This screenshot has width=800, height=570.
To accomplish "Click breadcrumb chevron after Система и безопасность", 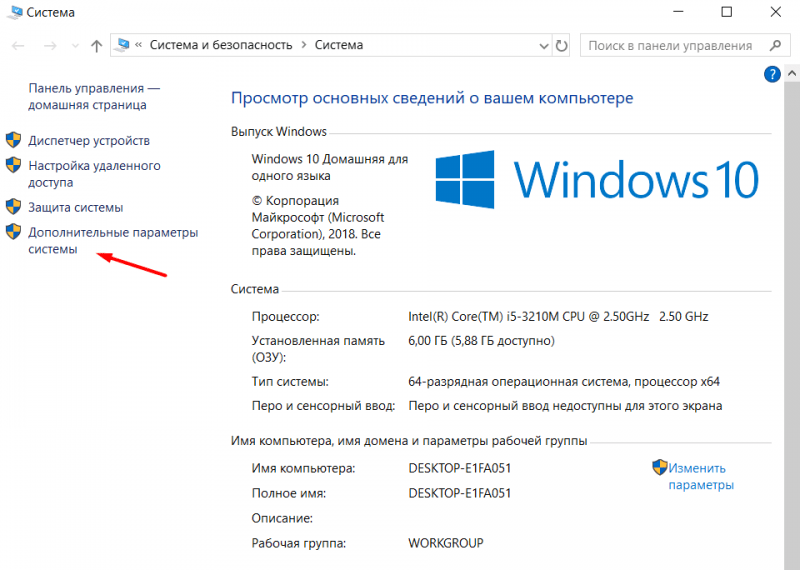I will click(x=304, y=45).
